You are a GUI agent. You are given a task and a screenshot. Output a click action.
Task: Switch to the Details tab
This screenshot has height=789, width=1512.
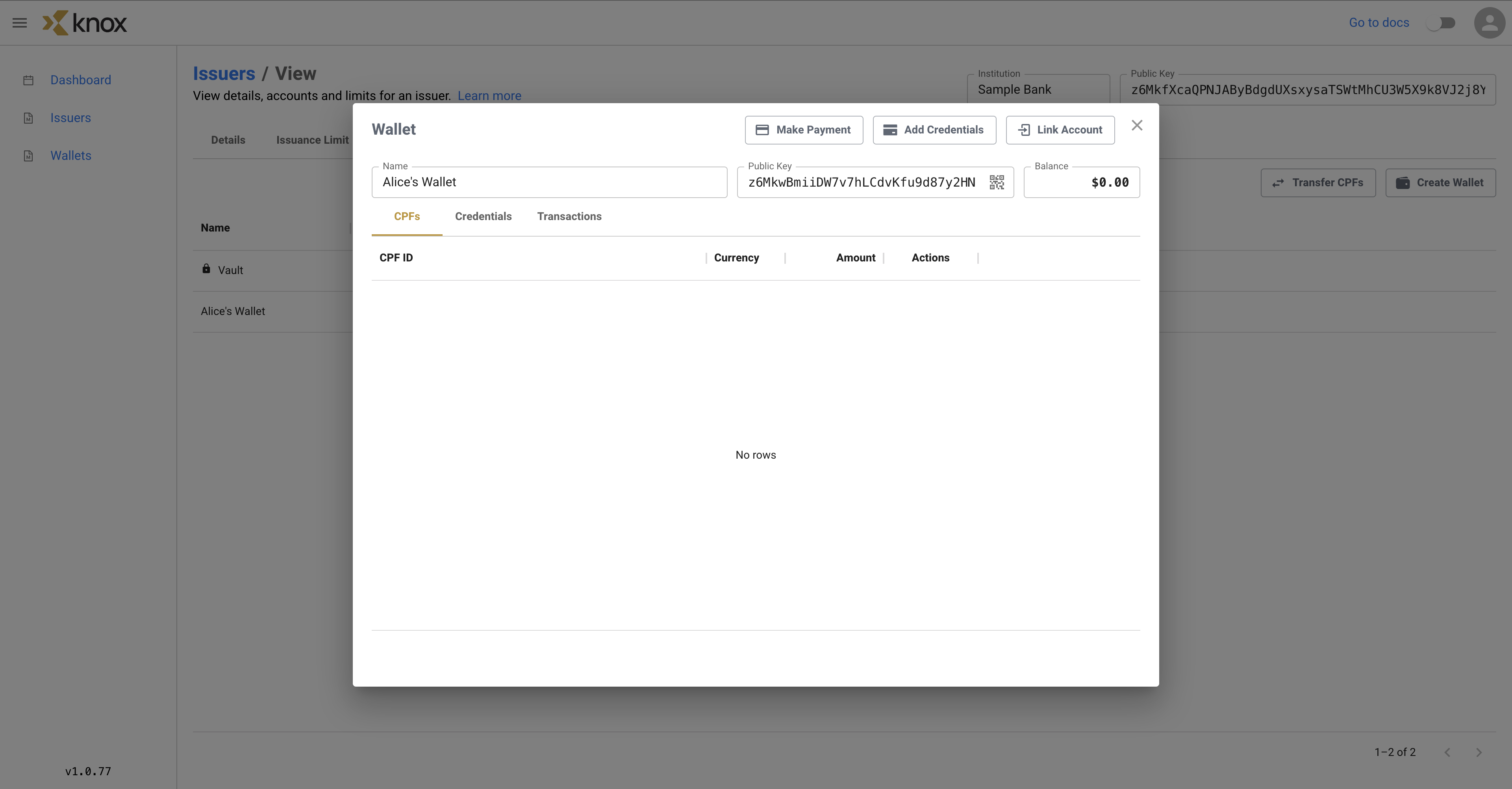pyautogui.click(x=228, y=140)
